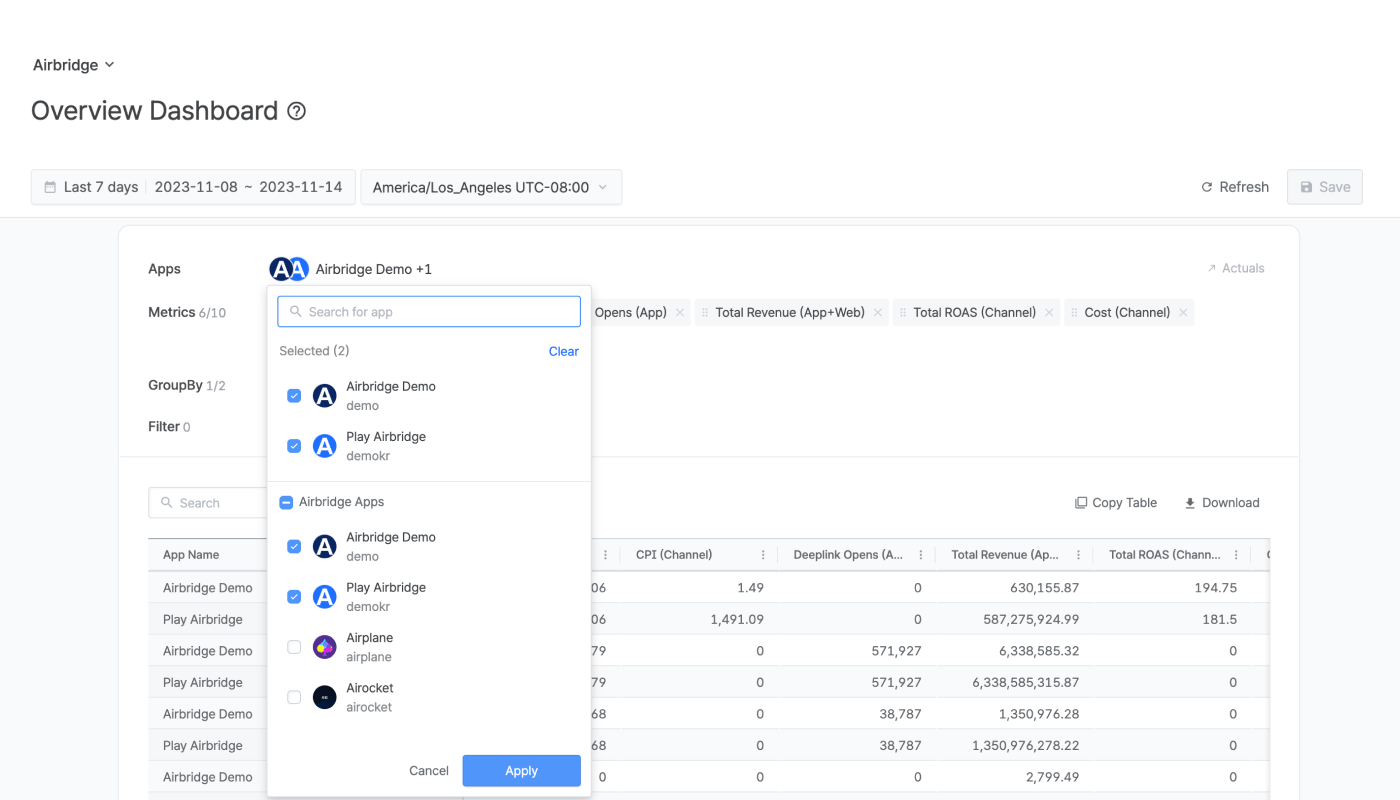Check the Airplane app checkbox
This screenshot has width=1400, height=800.
pos(294,647)
